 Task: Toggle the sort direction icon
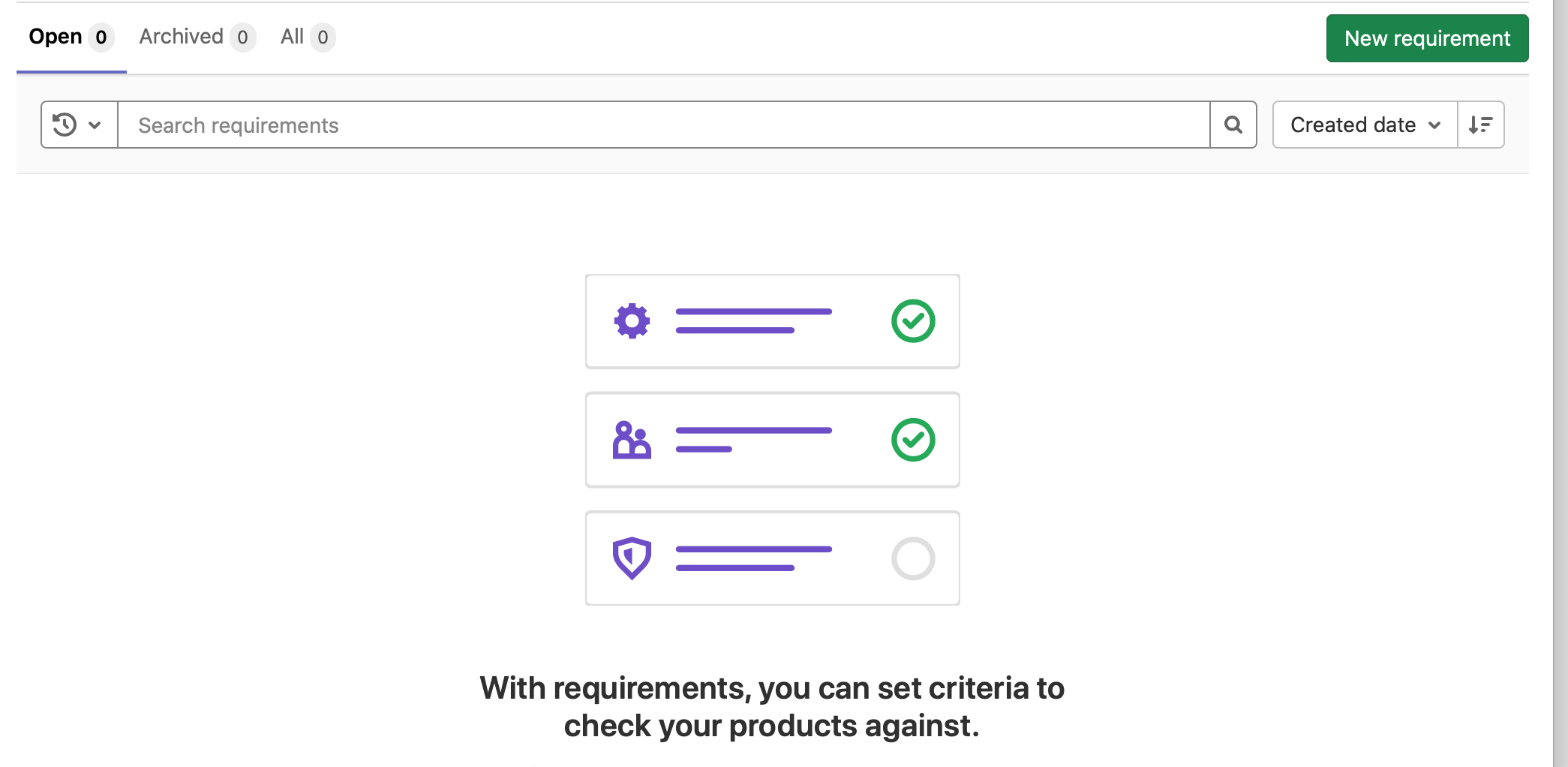pos(1480,125)
